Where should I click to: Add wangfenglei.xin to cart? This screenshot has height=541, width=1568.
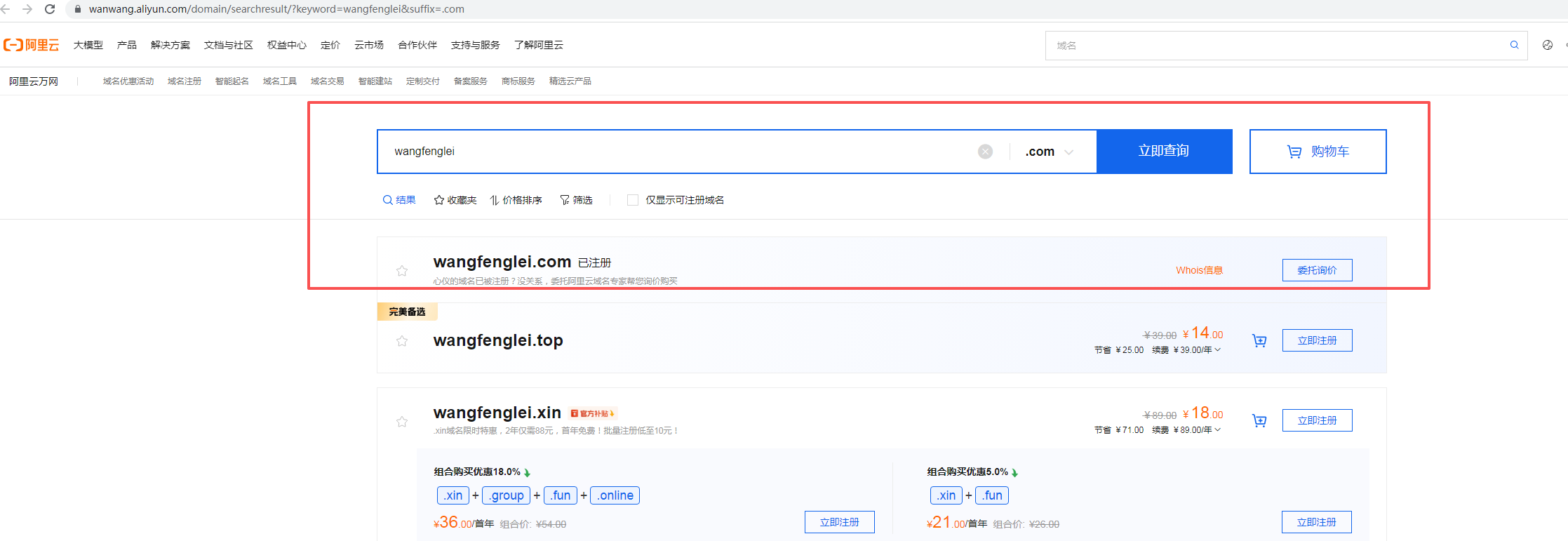1259,421
